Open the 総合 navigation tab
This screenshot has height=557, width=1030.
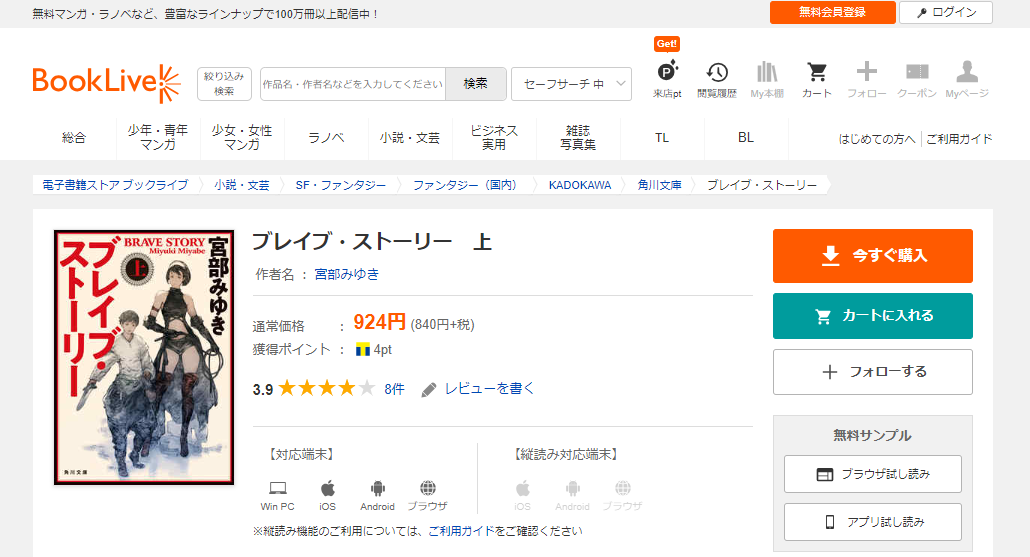(74, 138)
